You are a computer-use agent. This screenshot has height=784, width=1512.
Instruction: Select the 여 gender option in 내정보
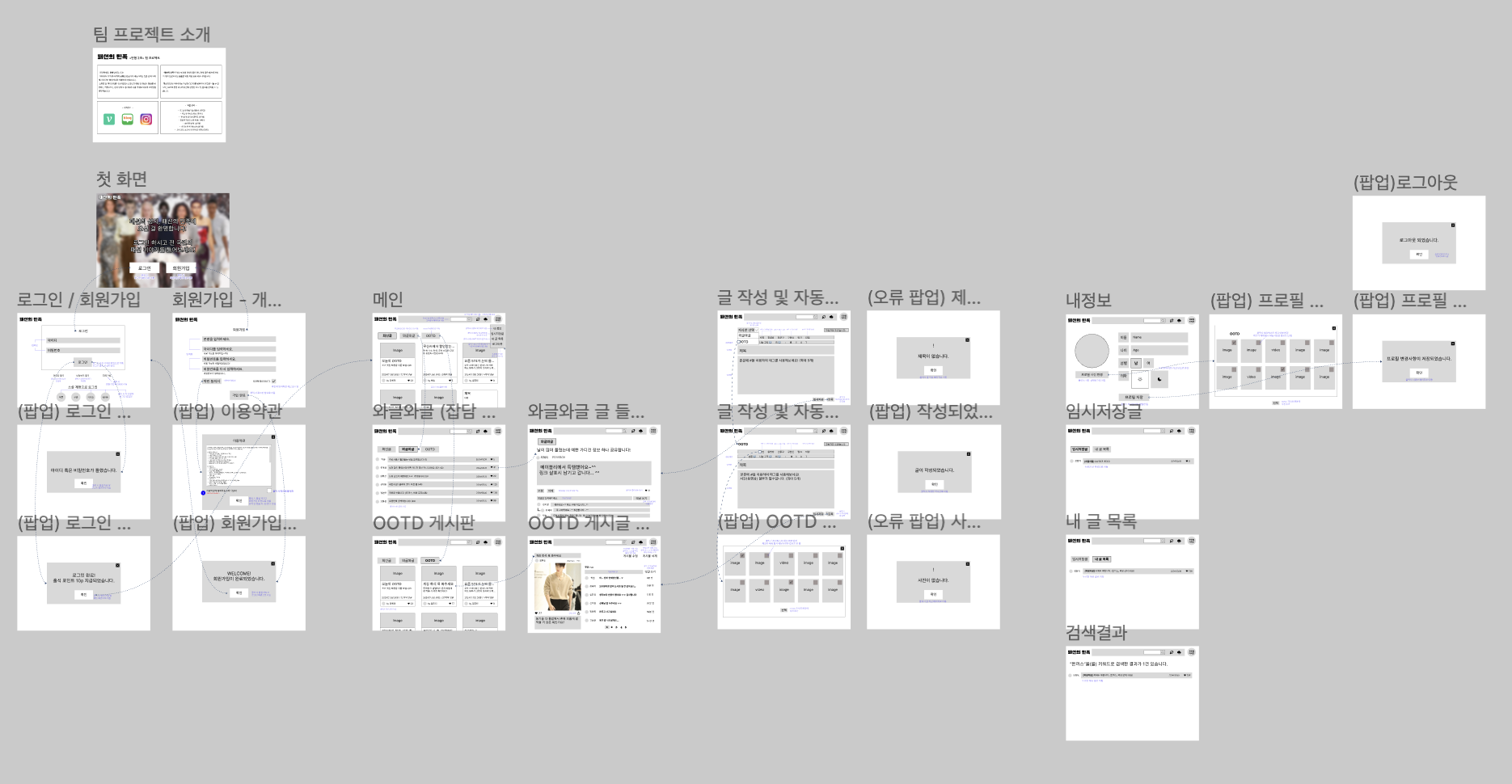click(x=1148, y=363)
